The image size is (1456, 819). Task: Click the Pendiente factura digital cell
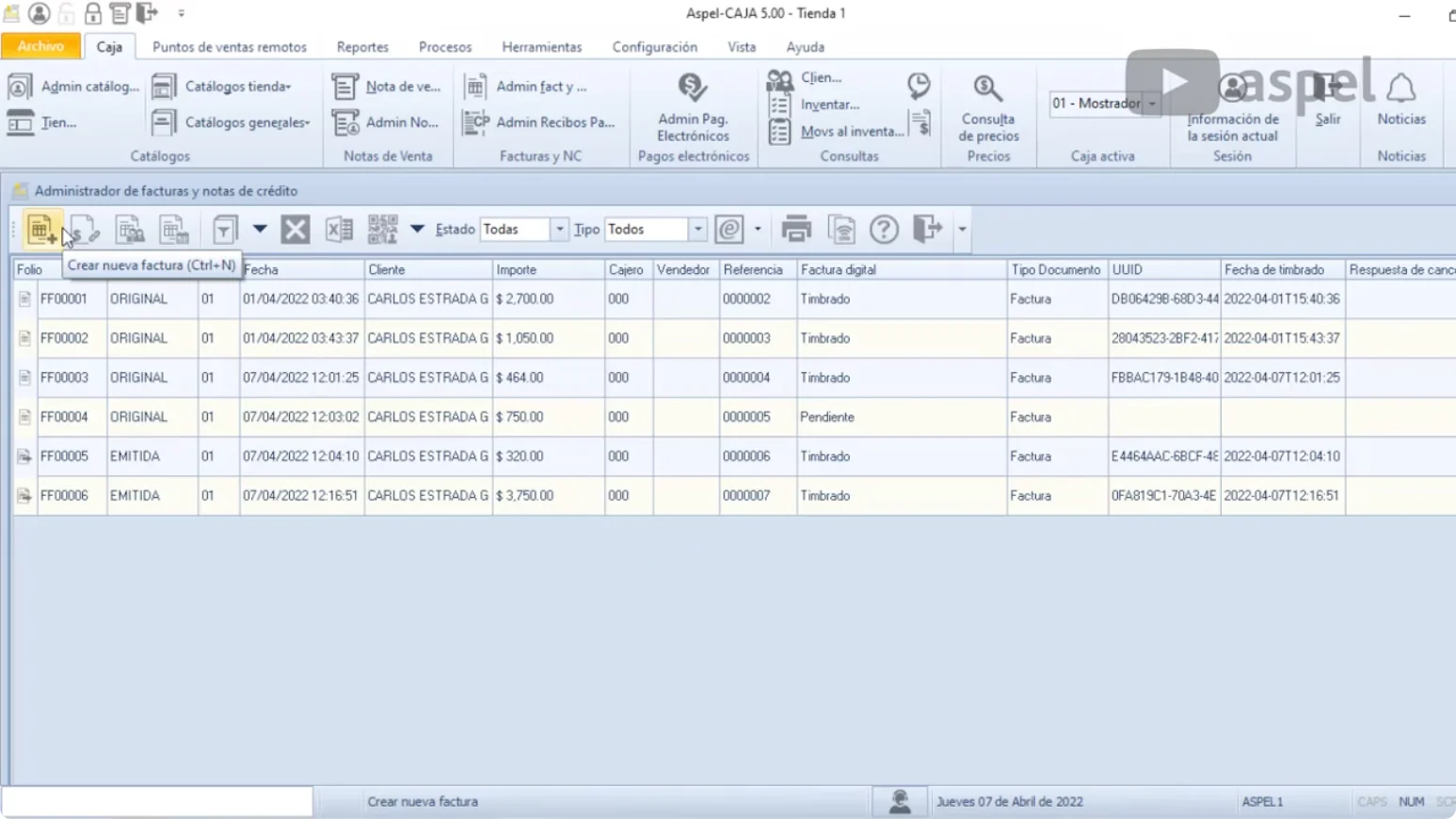click(x=901, y=417)
